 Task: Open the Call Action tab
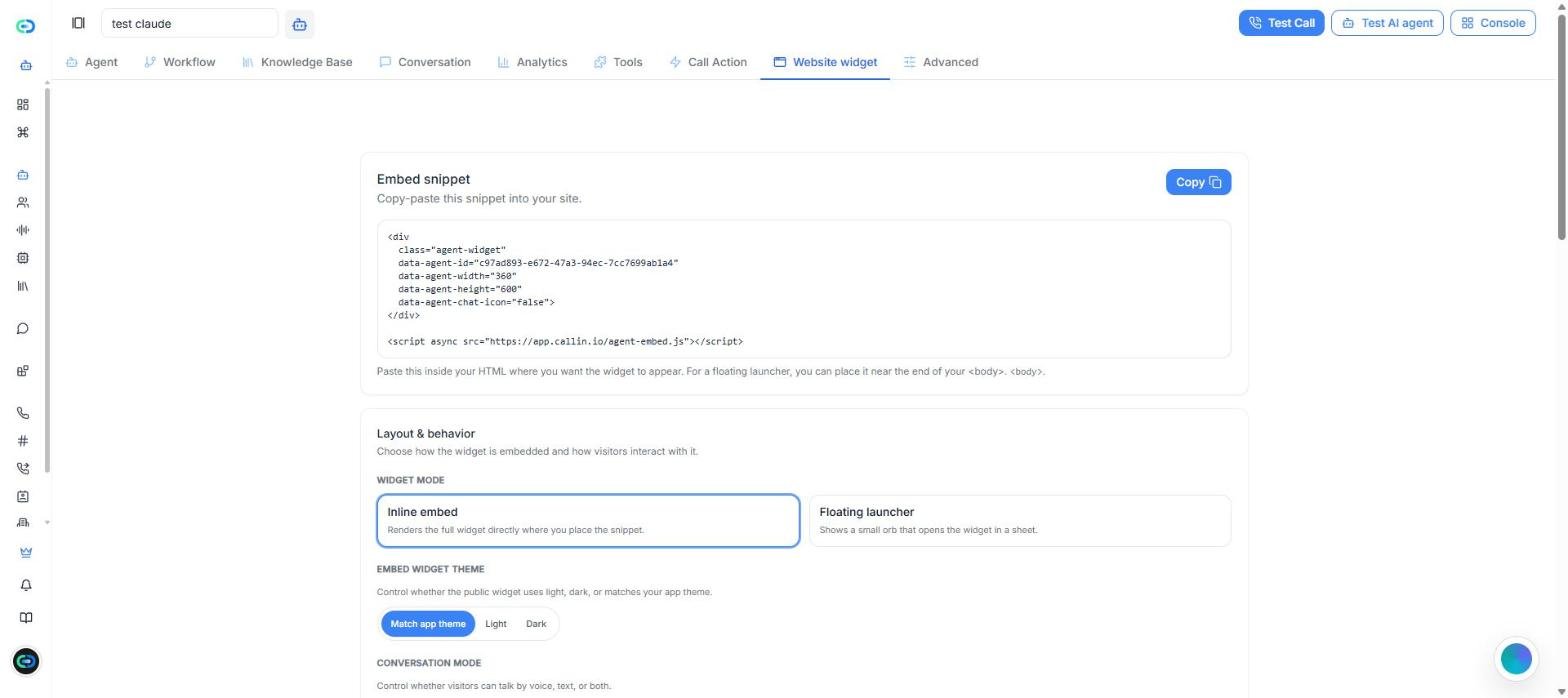(x=708, y=62)
